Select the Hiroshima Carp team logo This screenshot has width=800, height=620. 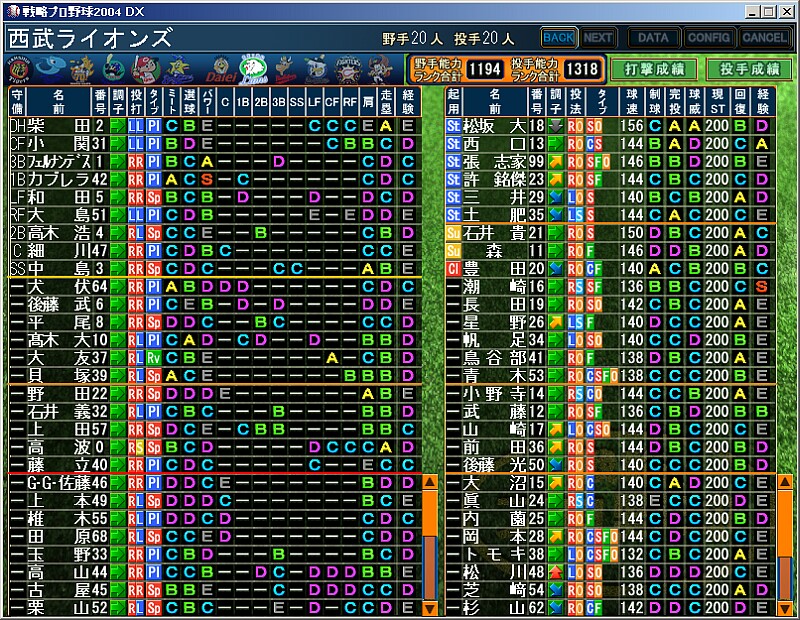tap(145, 70)
